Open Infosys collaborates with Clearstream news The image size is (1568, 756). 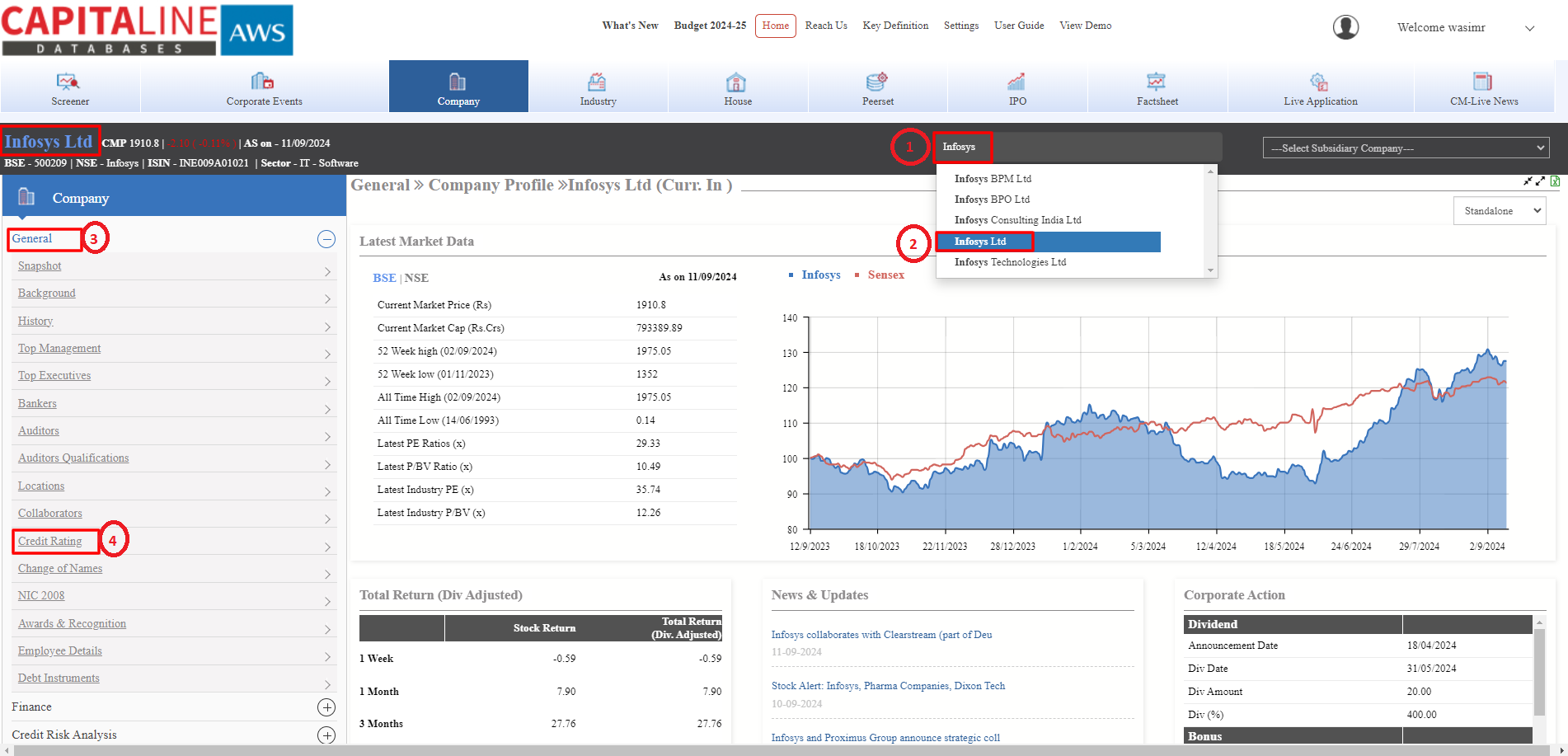[881, 635]
